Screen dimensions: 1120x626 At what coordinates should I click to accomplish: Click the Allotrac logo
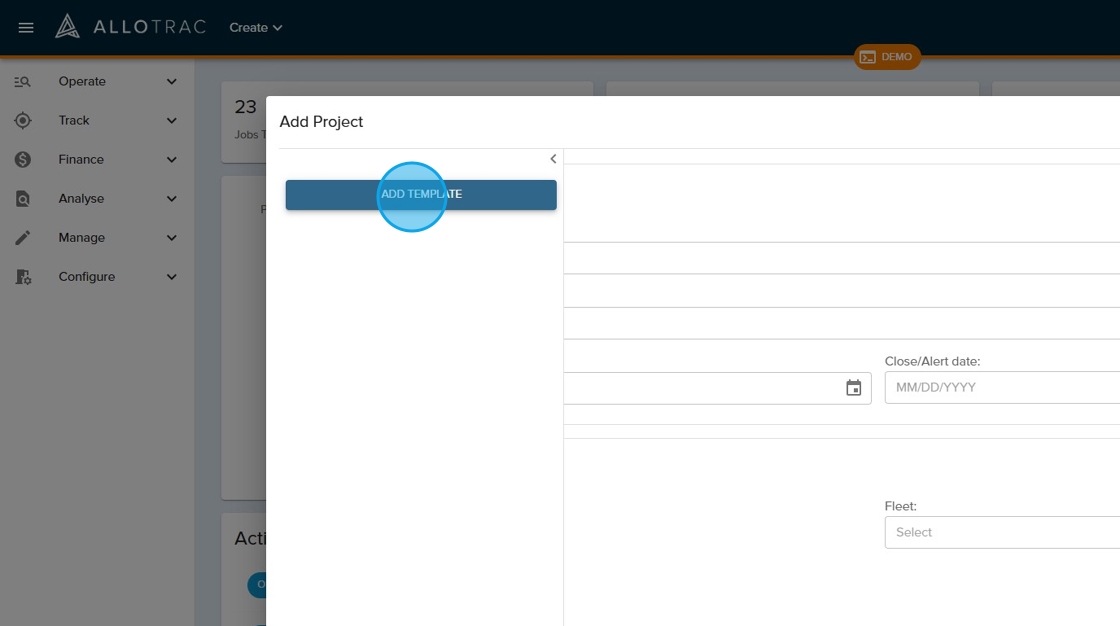coord(130,27)
